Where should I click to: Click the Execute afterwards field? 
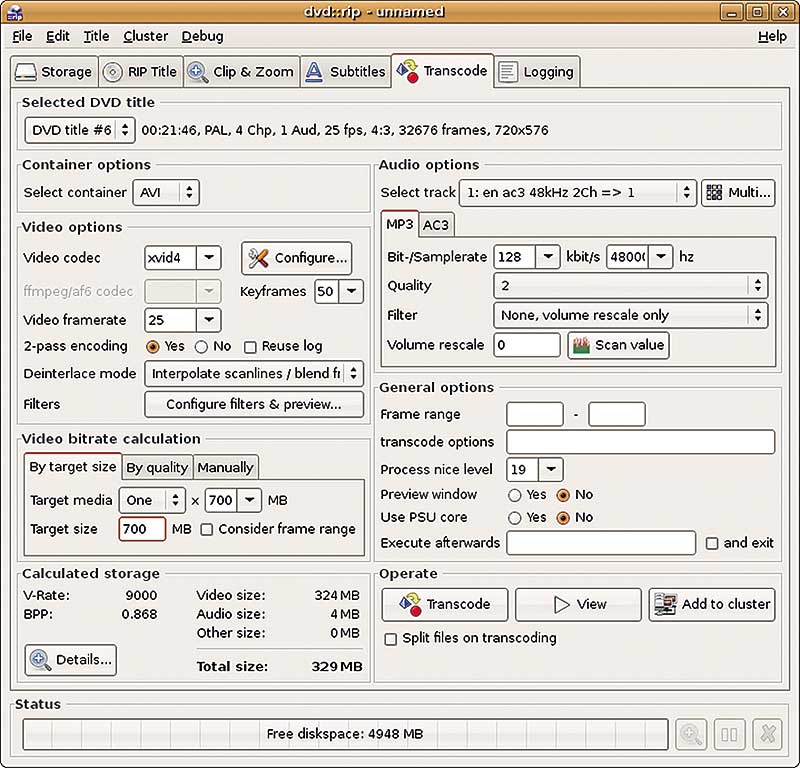pos(601,543)
